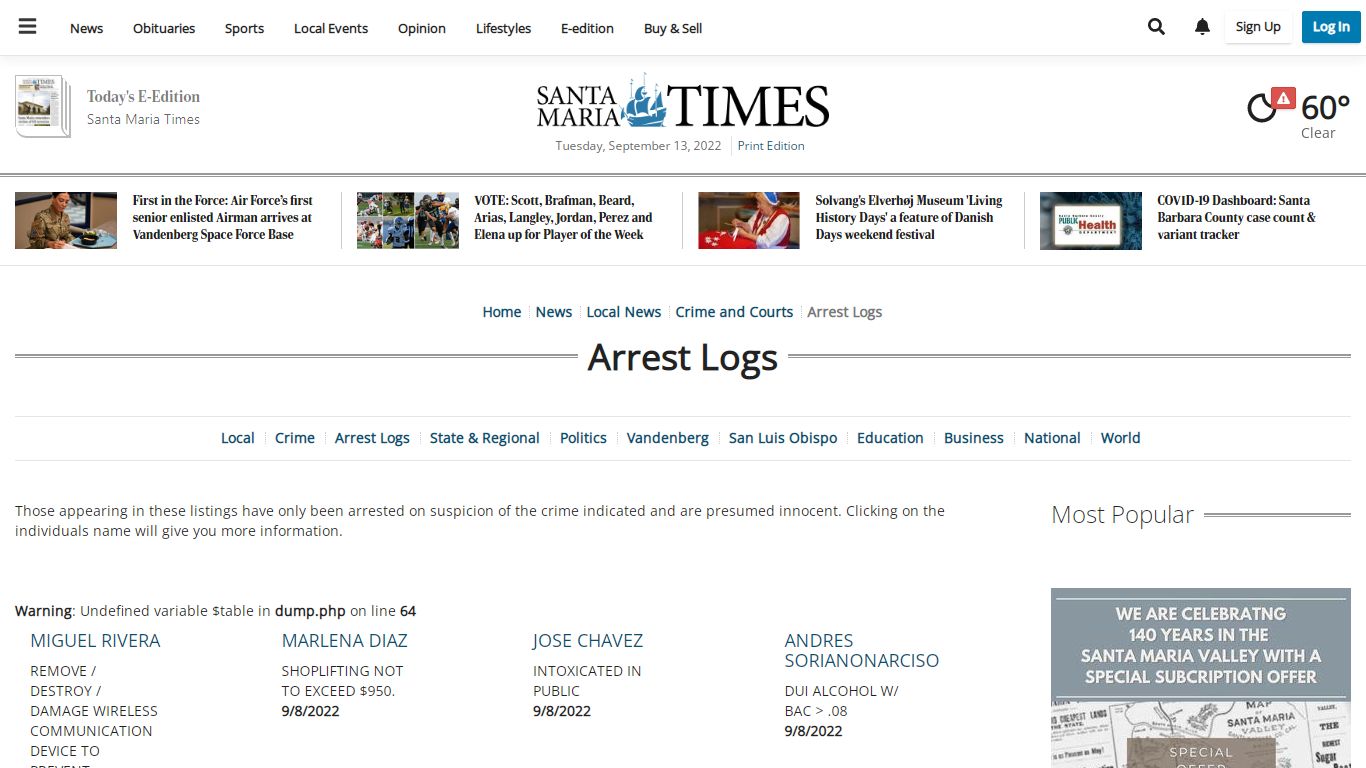Open the Local Events menu
This screenshot has width=1366, height=768.
(331, 28)
